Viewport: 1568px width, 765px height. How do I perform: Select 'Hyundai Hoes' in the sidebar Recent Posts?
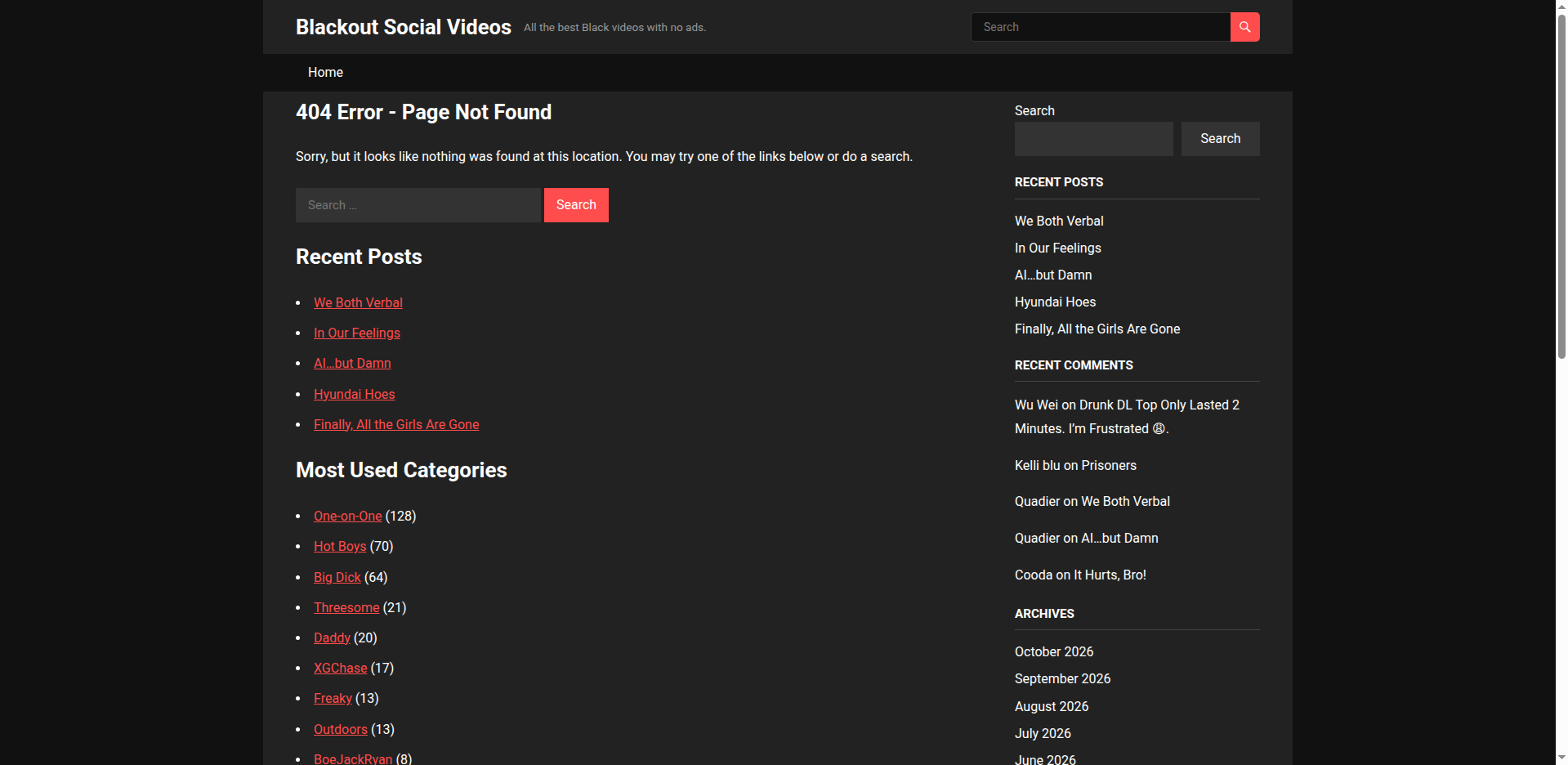tap(1056, 302)
